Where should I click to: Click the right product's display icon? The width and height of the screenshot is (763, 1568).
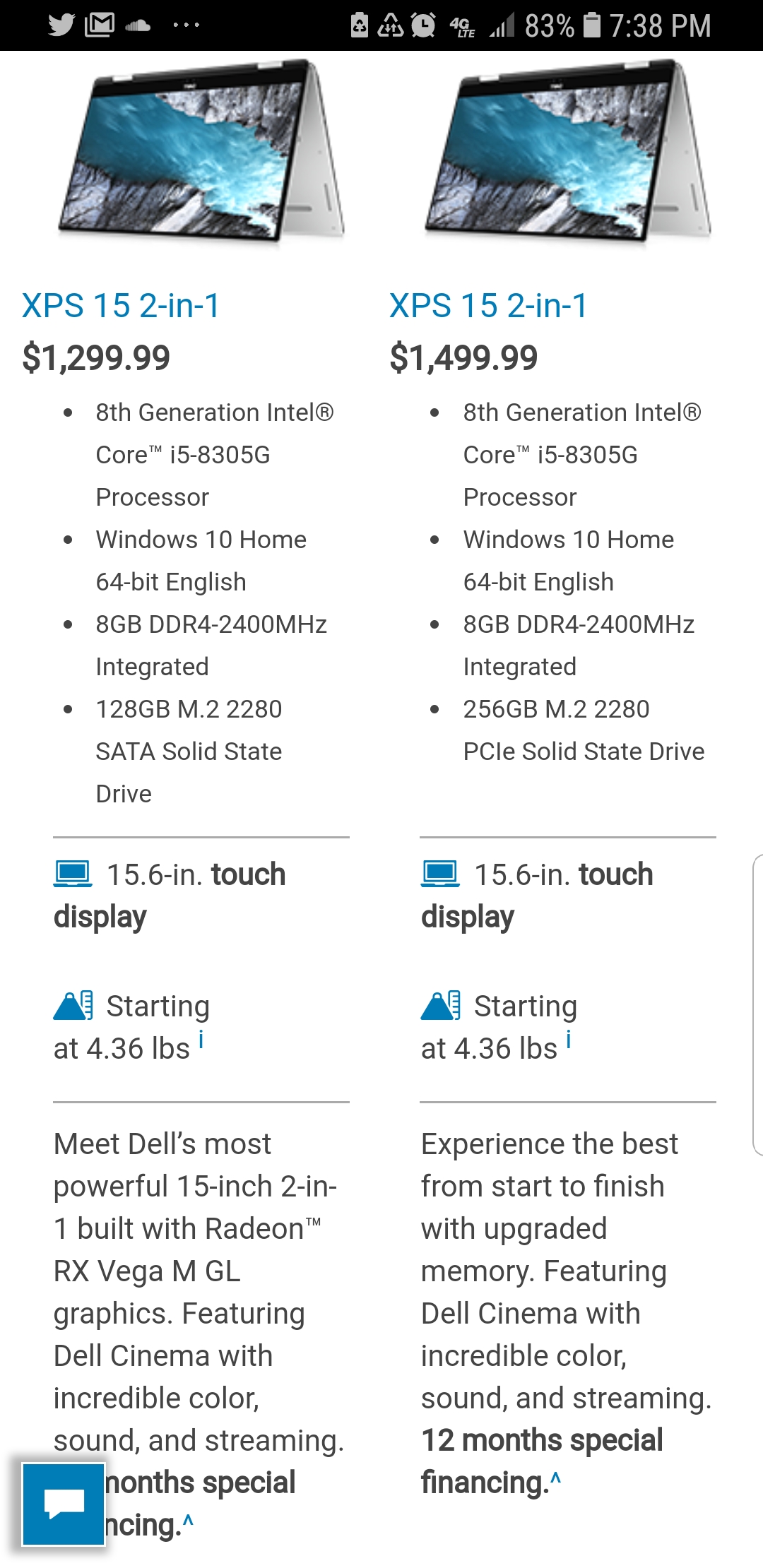pyautogui.click(x=442, y=874)
